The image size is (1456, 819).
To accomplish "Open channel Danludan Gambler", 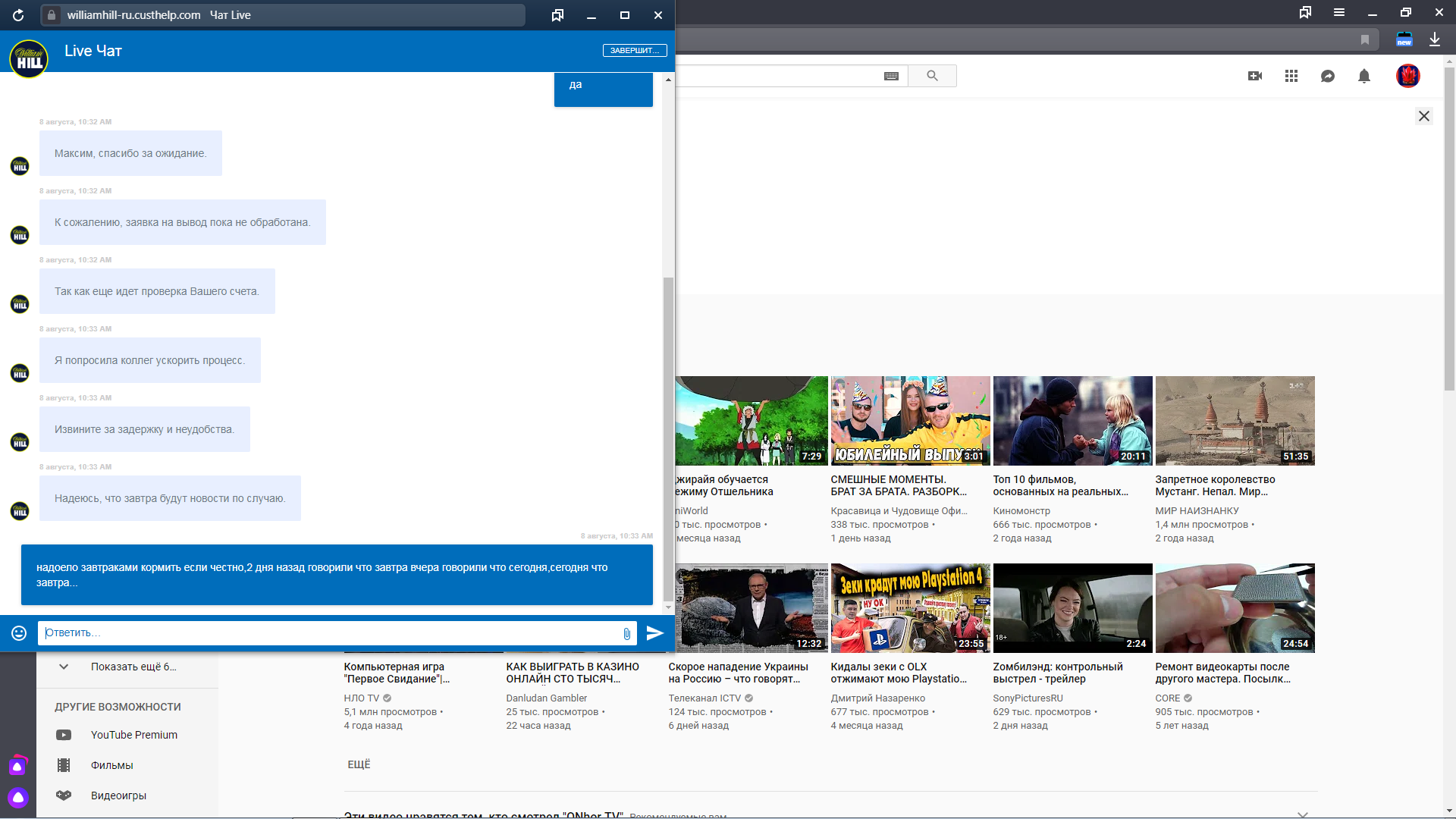I will (x=546, y=698).
